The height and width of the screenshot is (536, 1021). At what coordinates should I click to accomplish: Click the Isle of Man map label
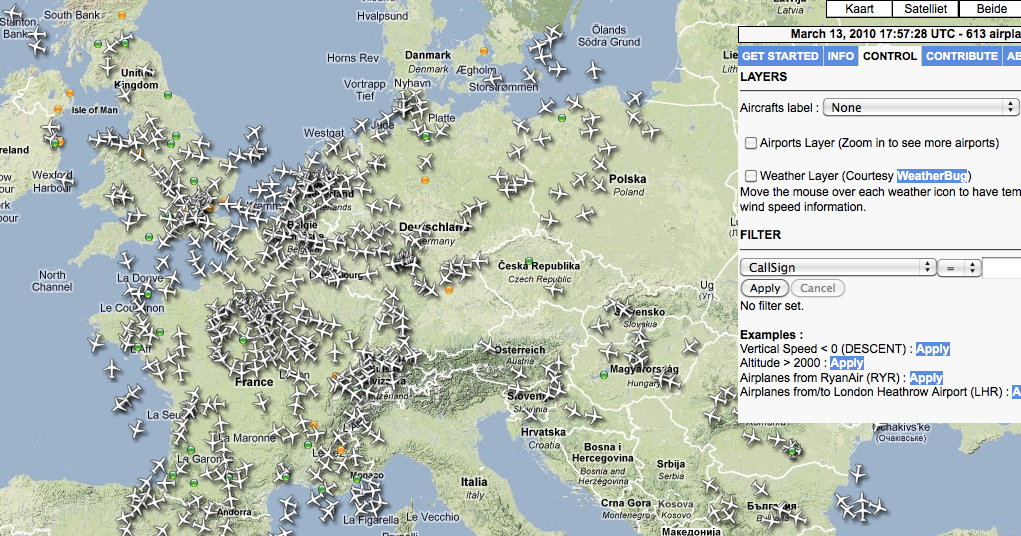click(x=94, y=110)
